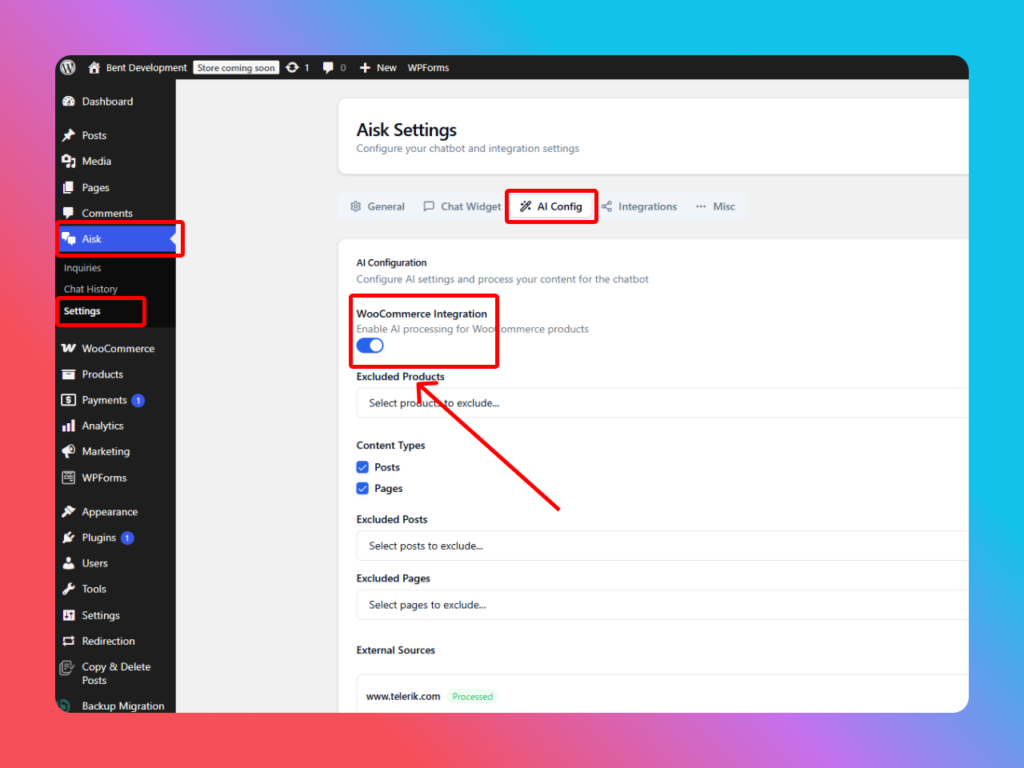Expand the Excluded Pages select field
Image resolution: width=1024 pixels, height=768 pixels.
[660, 605]
